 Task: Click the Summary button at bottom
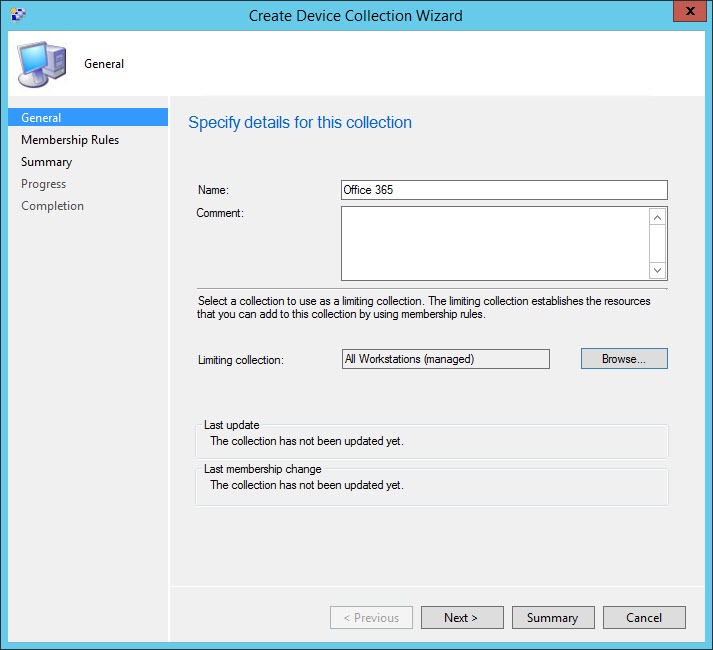(552, 618)
